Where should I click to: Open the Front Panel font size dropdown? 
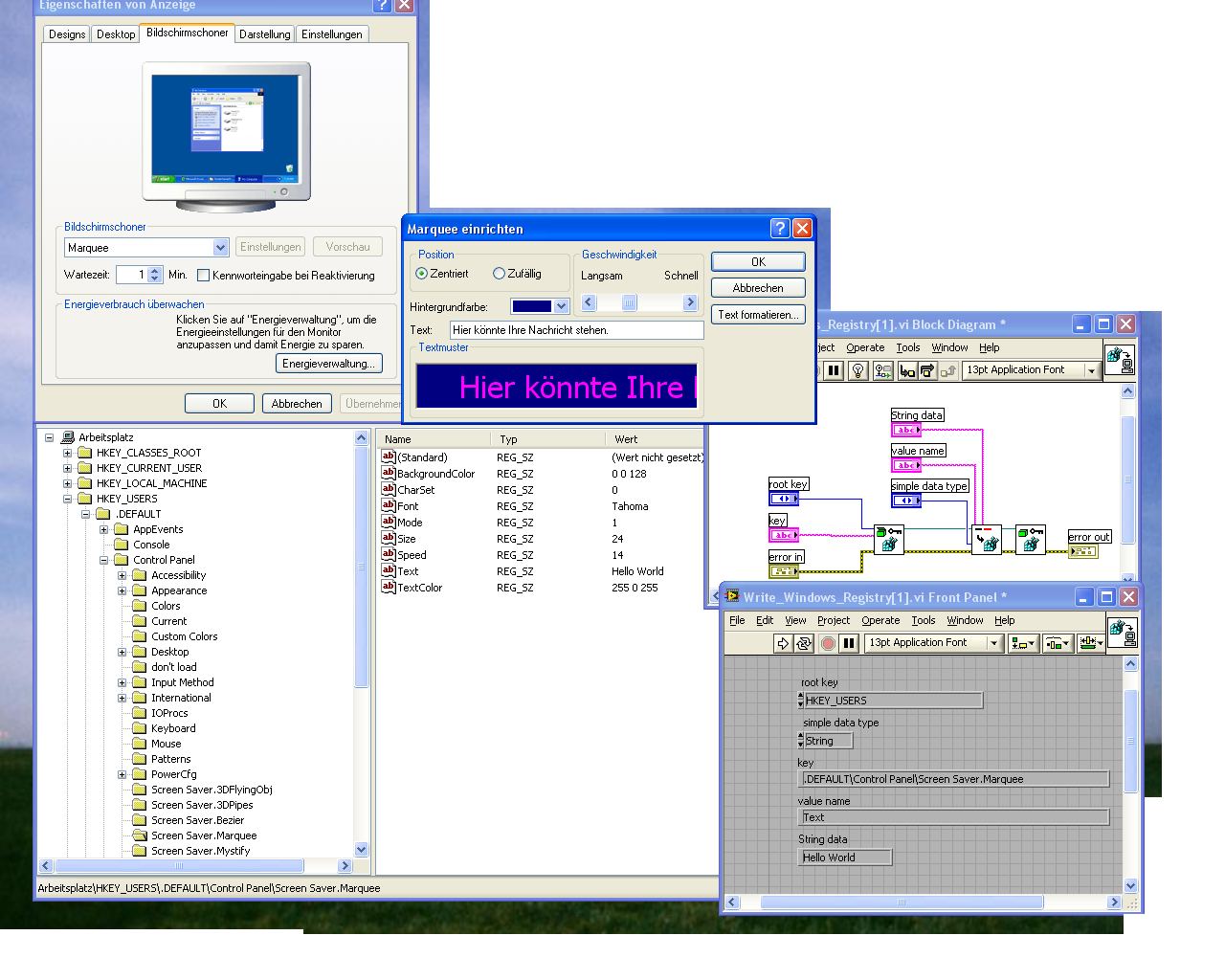pos(993,643)
